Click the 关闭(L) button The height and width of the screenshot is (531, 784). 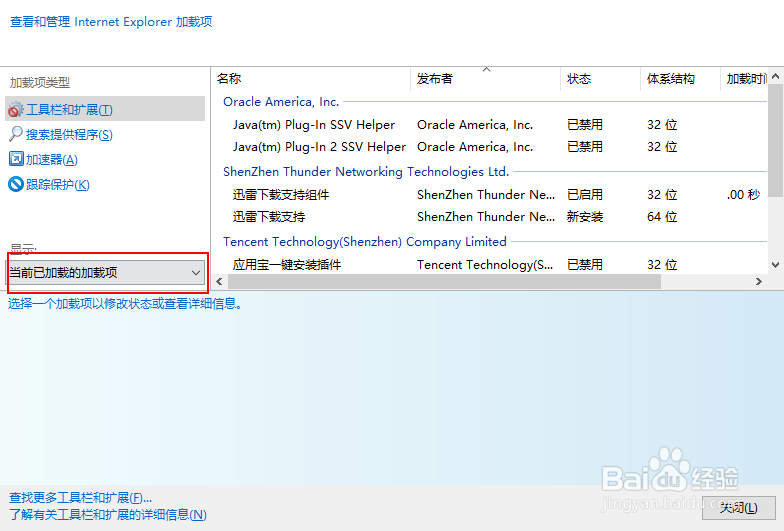click(738, 508)
